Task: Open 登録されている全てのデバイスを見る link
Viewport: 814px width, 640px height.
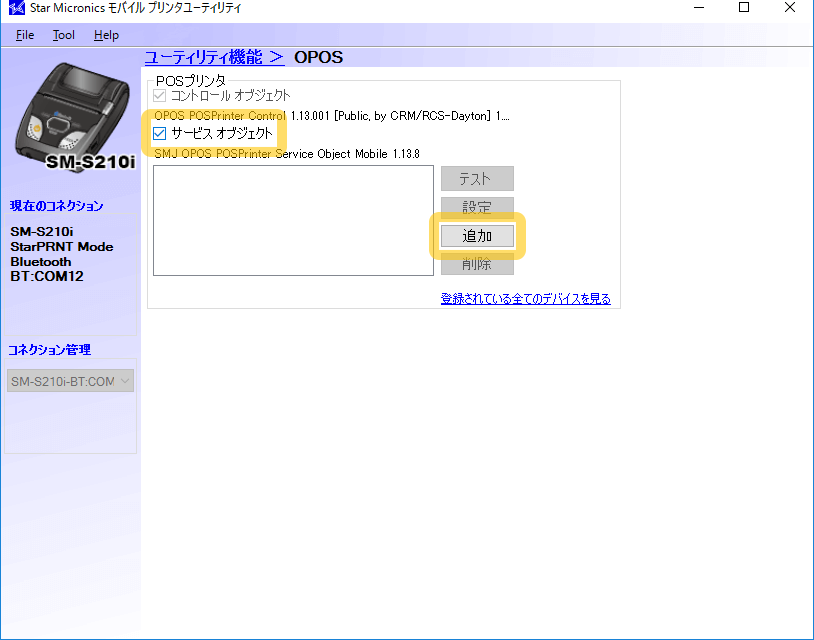Action: click(x=525, y=299)
